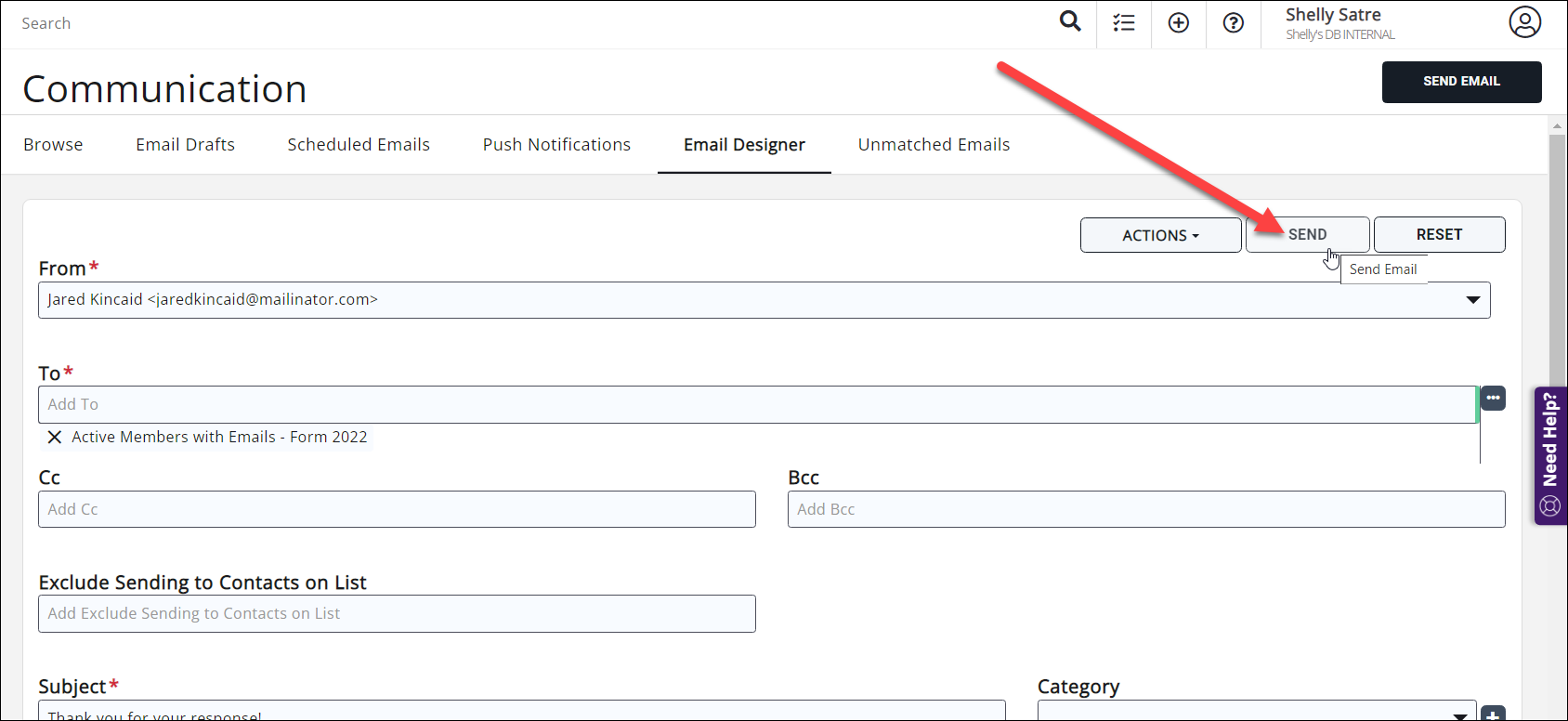Open the user profile avatar icon
The width and height of the screenshot is (1568, 721).
click(x=1524, y=22)
